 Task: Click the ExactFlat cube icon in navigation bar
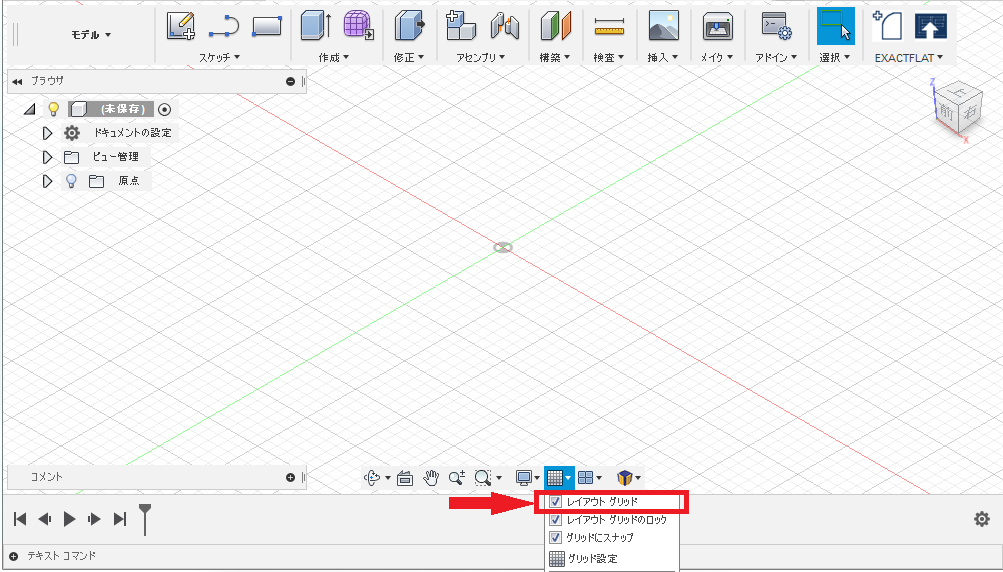click(624, 477)
